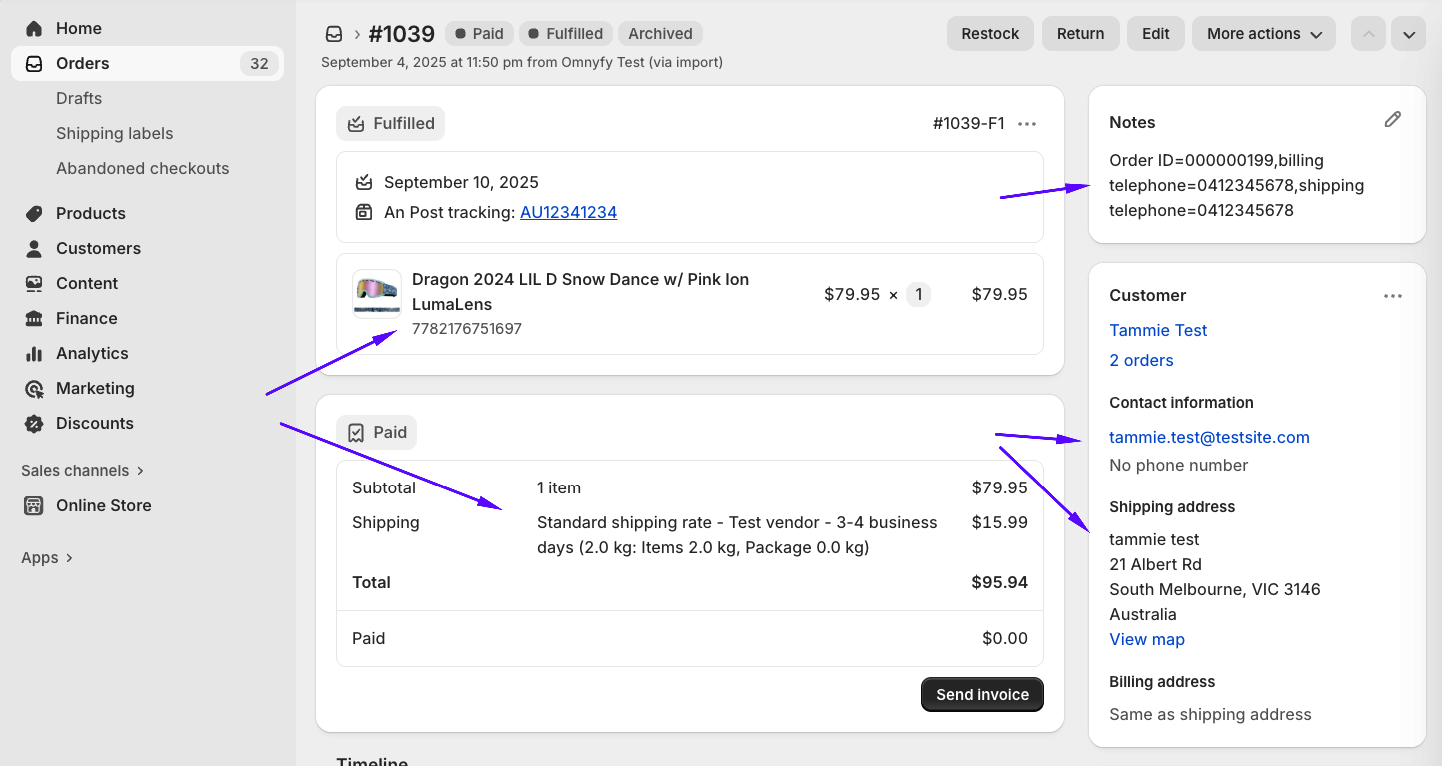Click the orders inbox breadcrumb icon
The width and height of the screenshot is (1442, 766).
pos(334,34)
